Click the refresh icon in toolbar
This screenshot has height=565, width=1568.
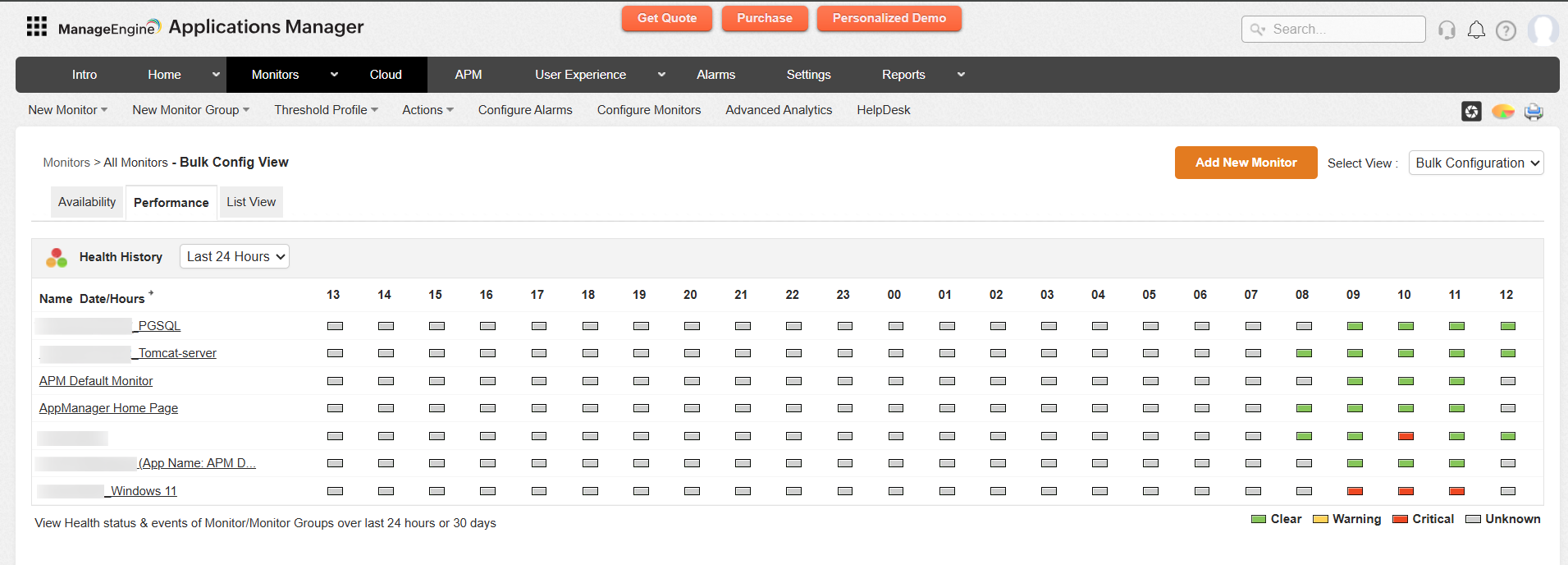click(x=1471, y=111)
